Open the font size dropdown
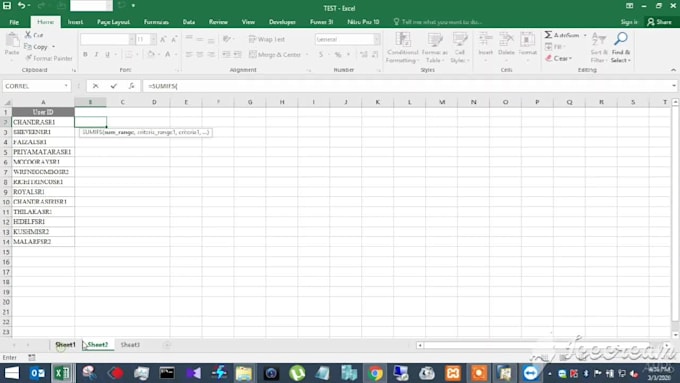Viewport: 680px width, 383px height. (x=153, y=39)
